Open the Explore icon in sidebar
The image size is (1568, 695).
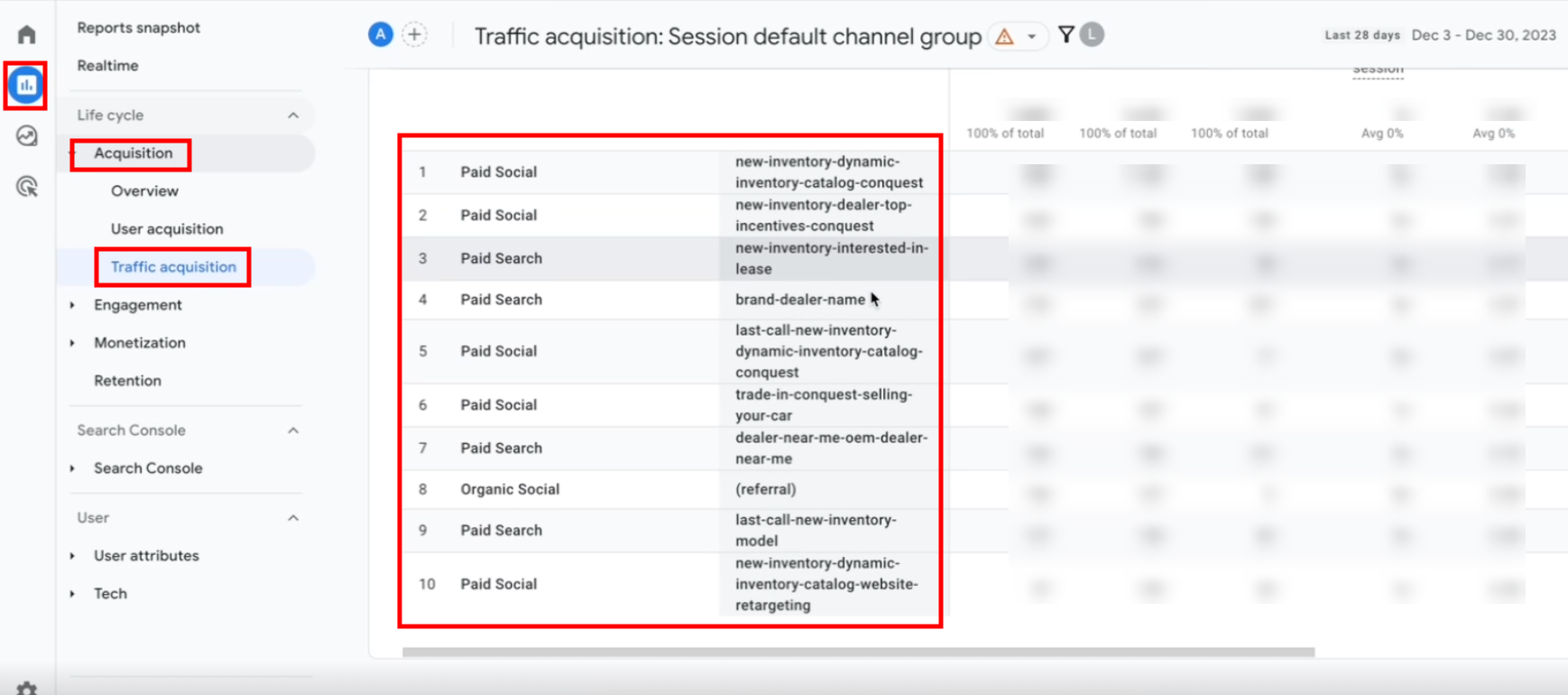[x=27, y=136]
